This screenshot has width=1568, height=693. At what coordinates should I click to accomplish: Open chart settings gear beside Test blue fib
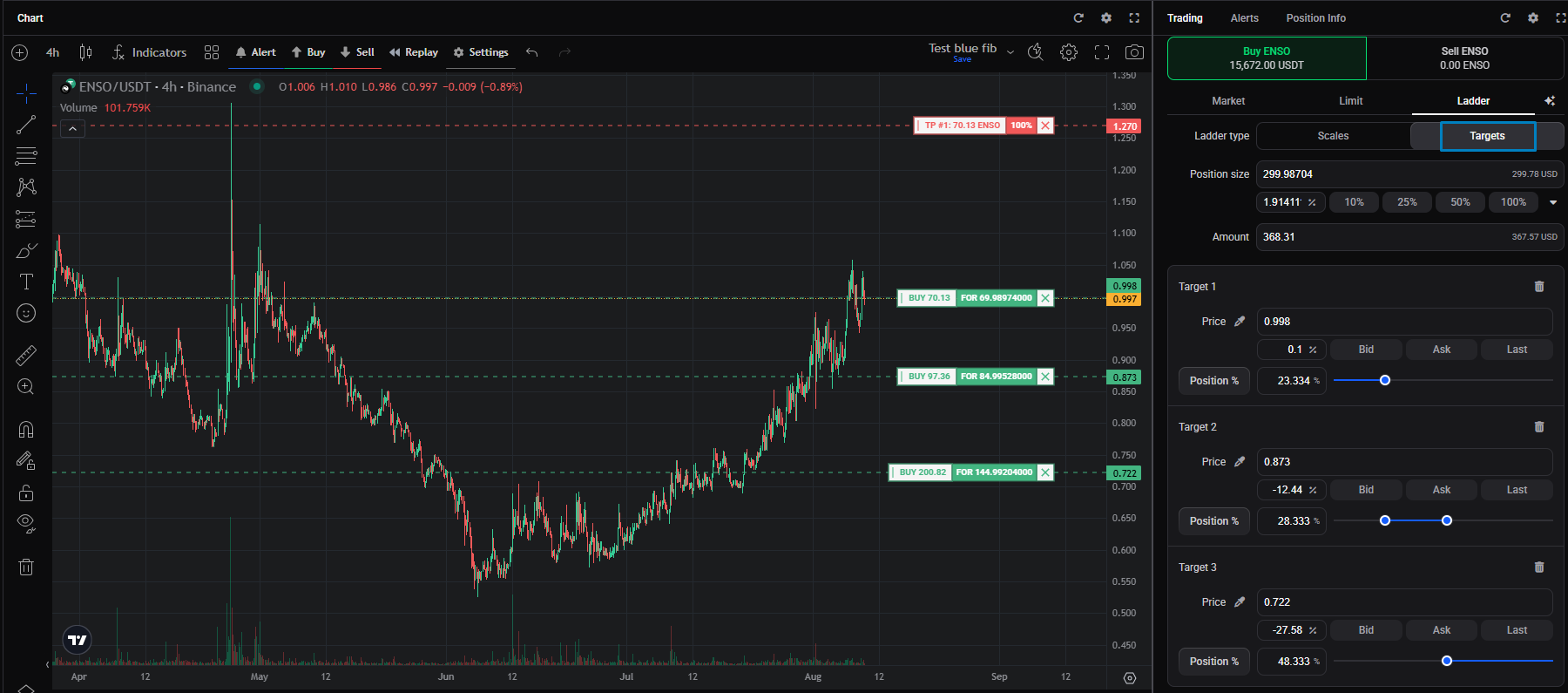point(1069,52)
